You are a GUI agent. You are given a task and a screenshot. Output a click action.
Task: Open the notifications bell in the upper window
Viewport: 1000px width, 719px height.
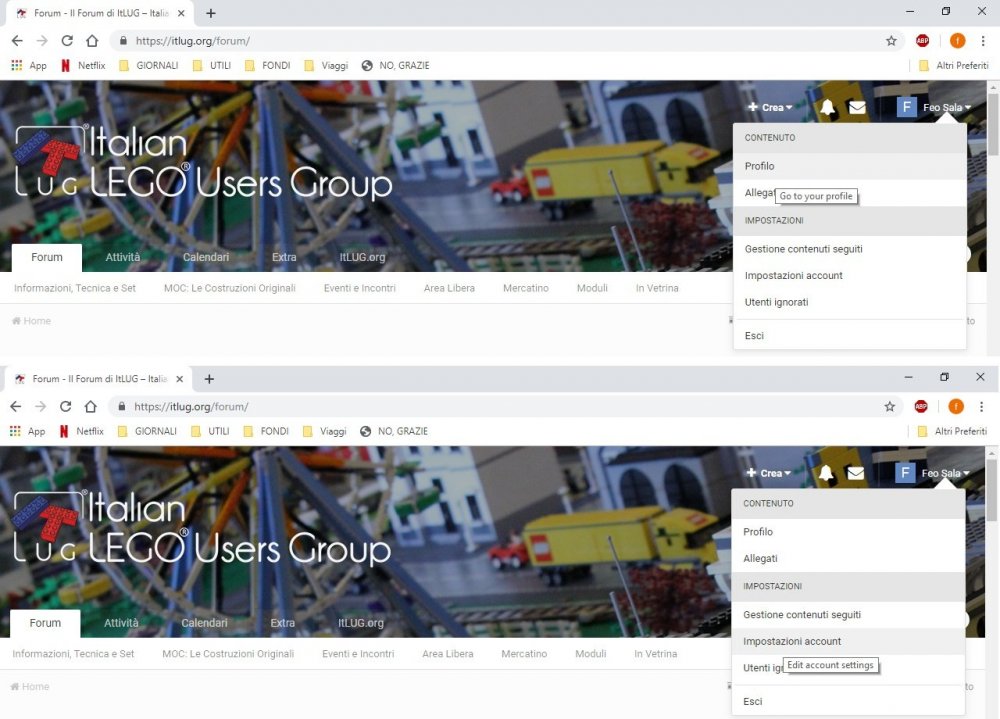click(x=827, y=107)
